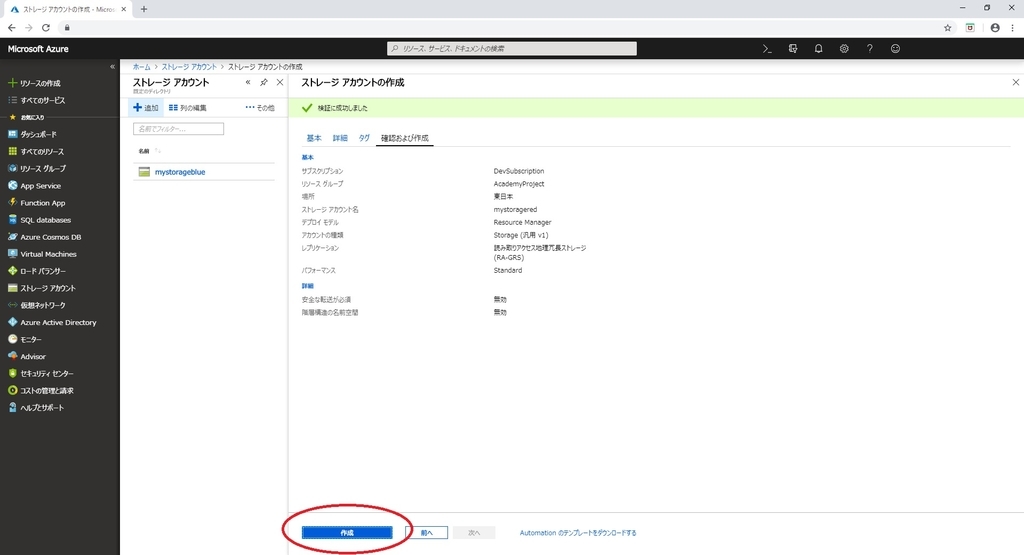Viewport: 1024px width, 555px height.
Task: Open Cloud Shell from the top bar
Action: pyautogui.click(x=767, y=49)
